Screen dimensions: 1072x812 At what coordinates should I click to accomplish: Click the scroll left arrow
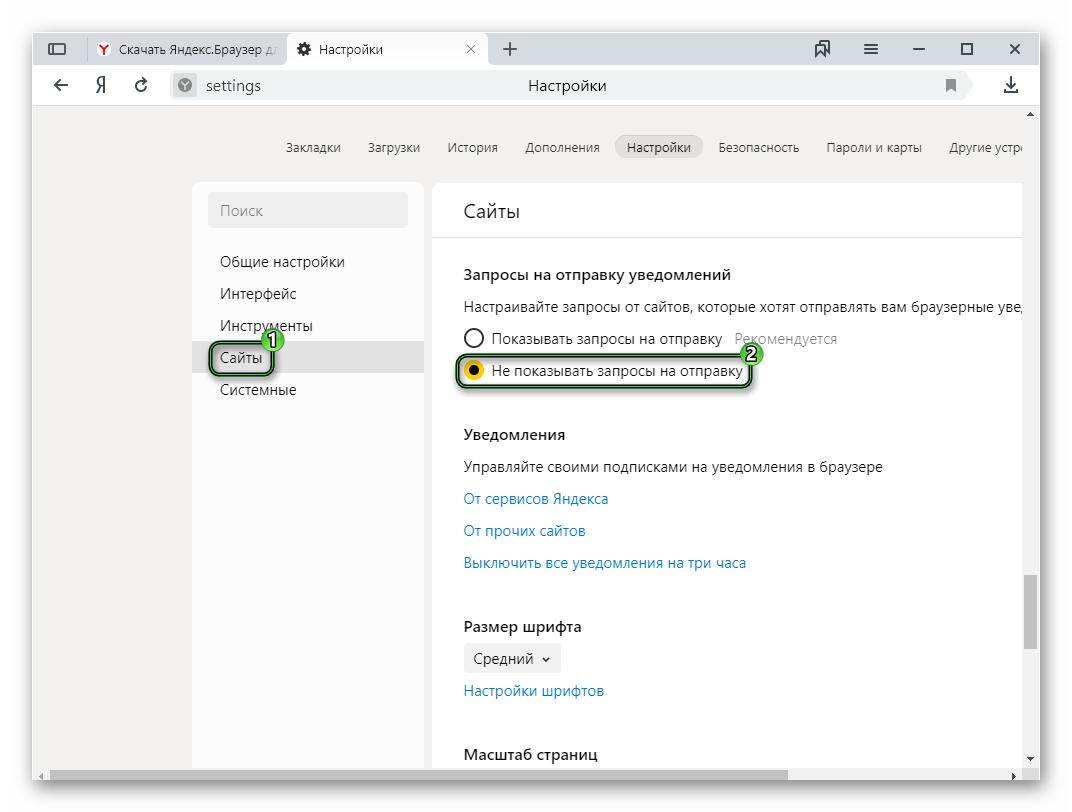tap(42, 775)
